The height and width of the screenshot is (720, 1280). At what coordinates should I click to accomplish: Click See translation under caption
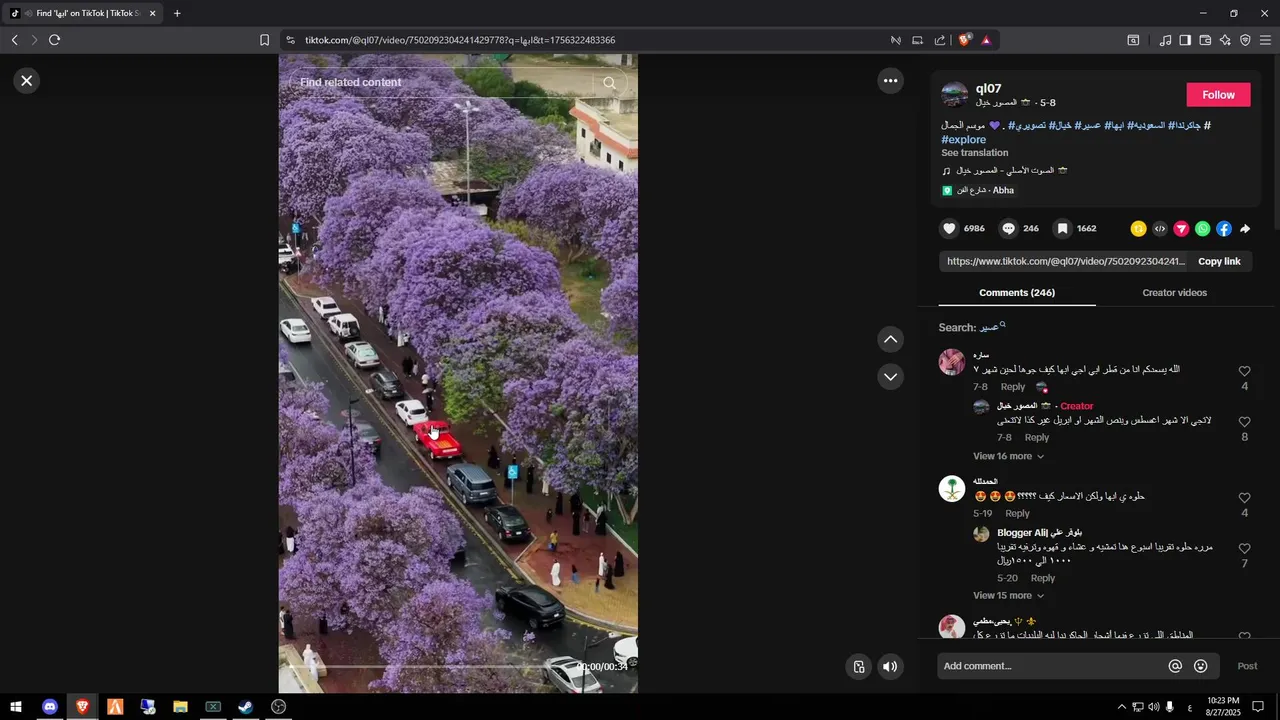[974, 153]
